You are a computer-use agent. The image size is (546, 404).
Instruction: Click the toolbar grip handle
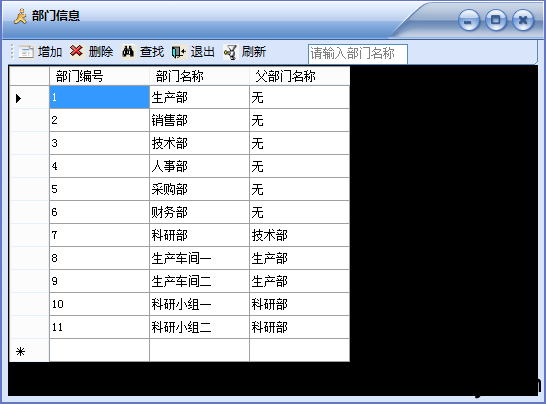click(x=12, y=52)
